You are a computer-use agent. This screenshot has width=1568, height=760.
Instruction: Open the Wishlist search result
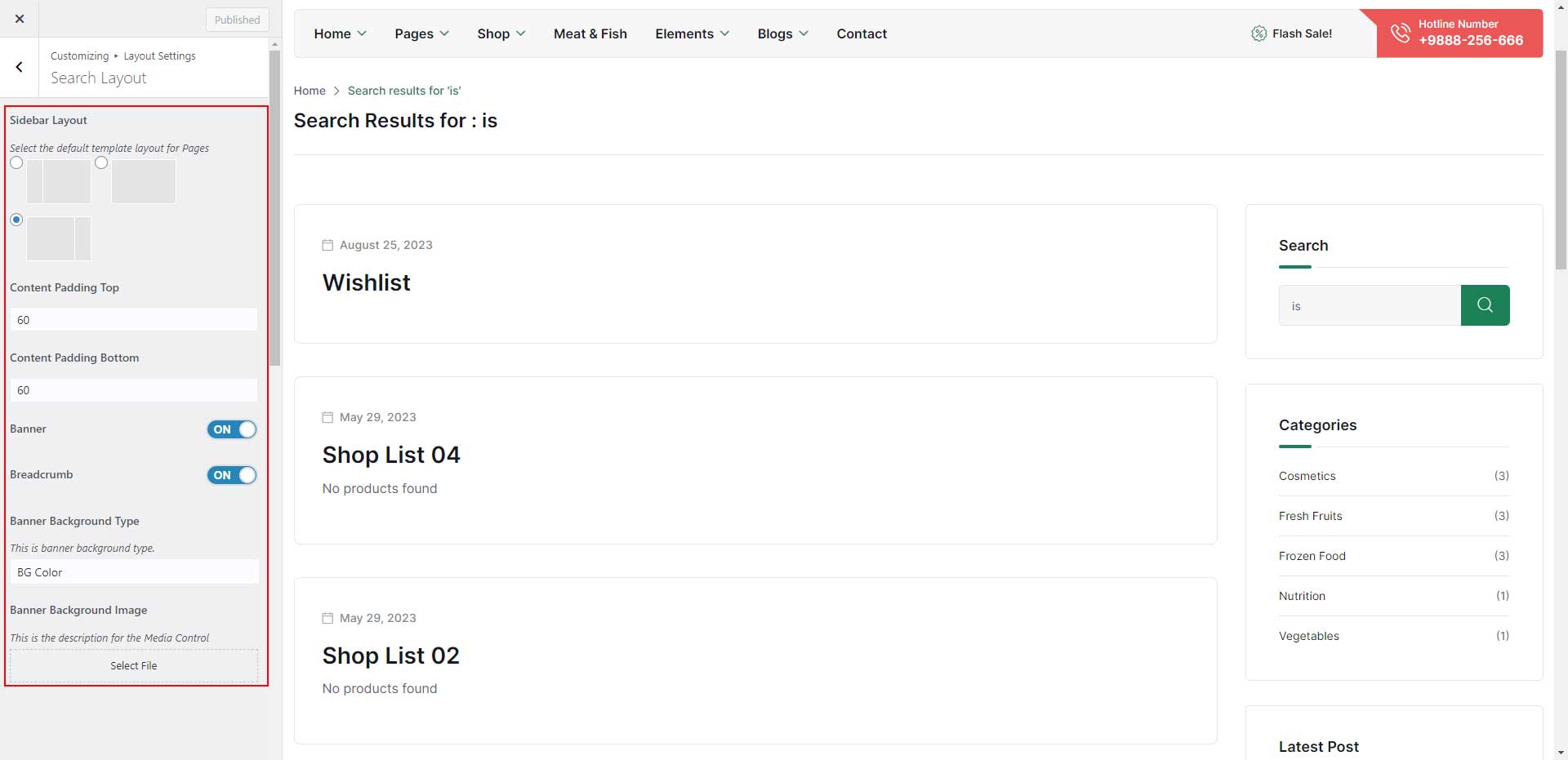tap(367, 282)
